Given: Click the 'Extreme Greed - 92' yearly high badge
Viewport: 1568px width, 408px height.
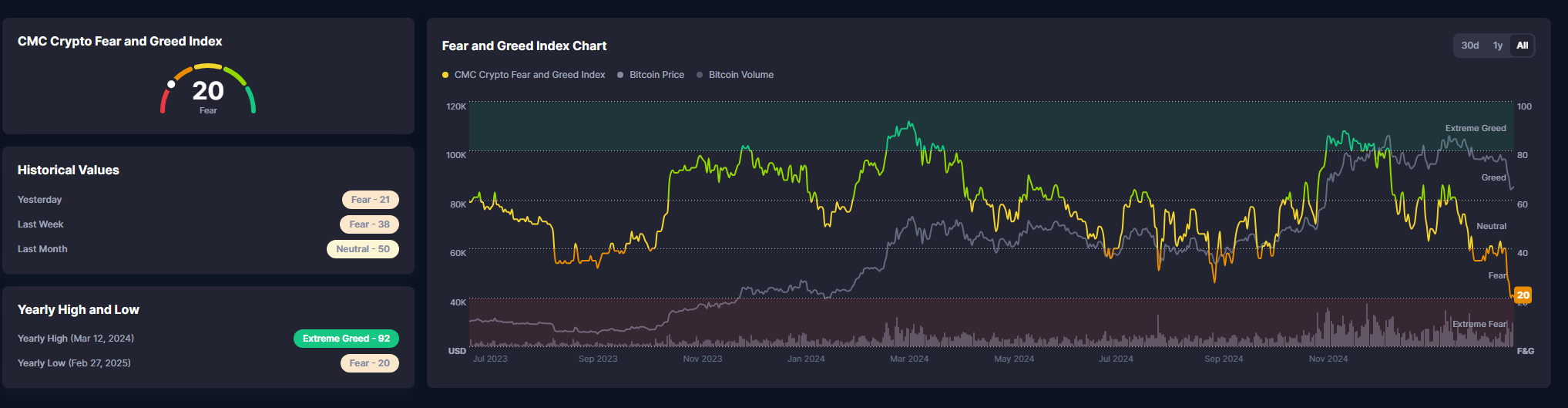Looking at the screenshot, I should point(346,339).
